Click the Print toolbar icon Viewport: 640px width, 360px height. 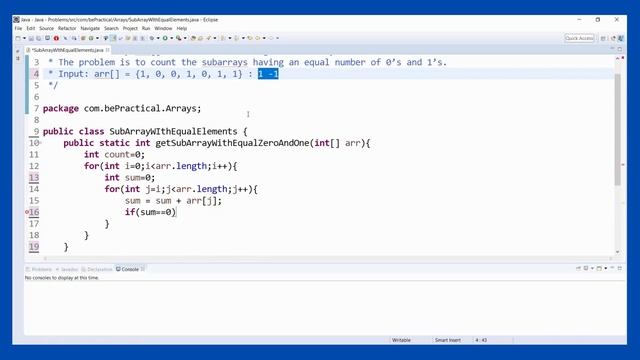(x=47, y=38)
